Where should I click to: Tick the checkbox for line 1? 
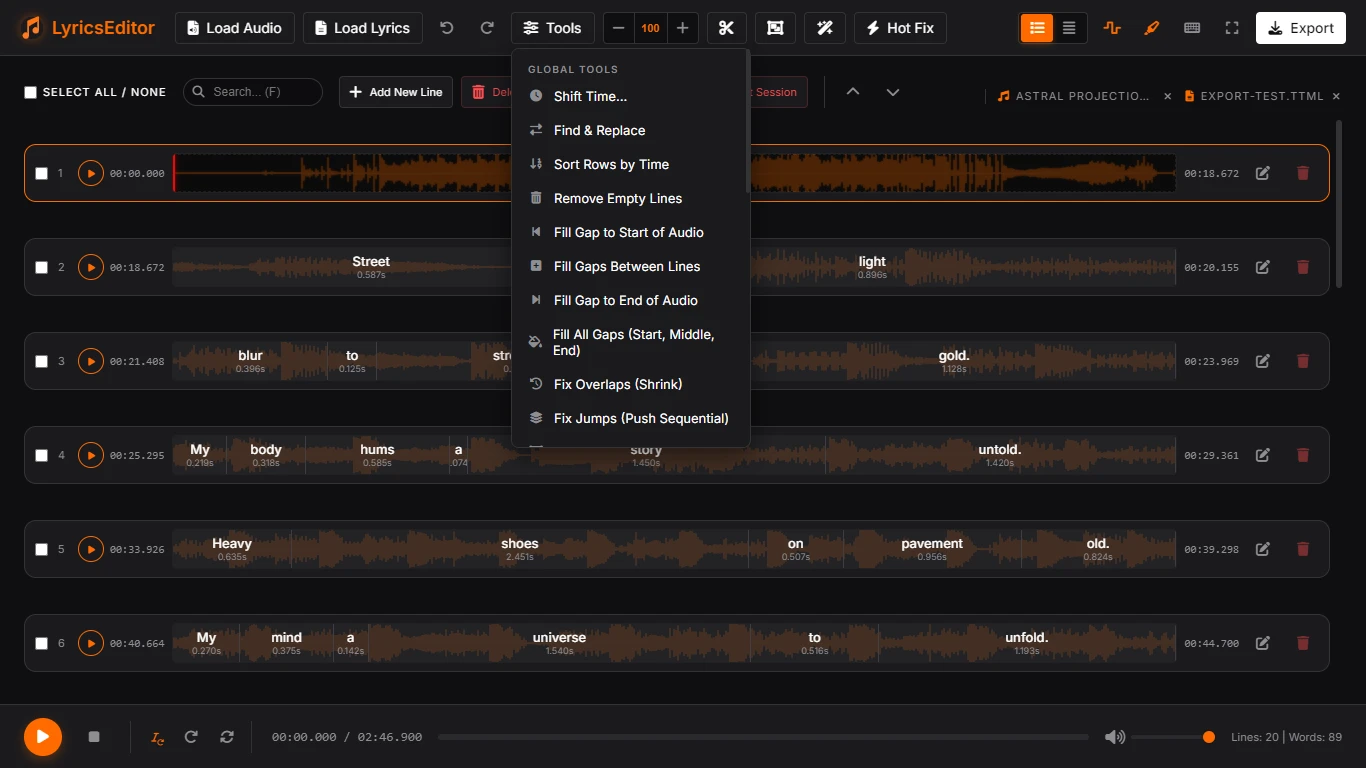coord(42,173)
